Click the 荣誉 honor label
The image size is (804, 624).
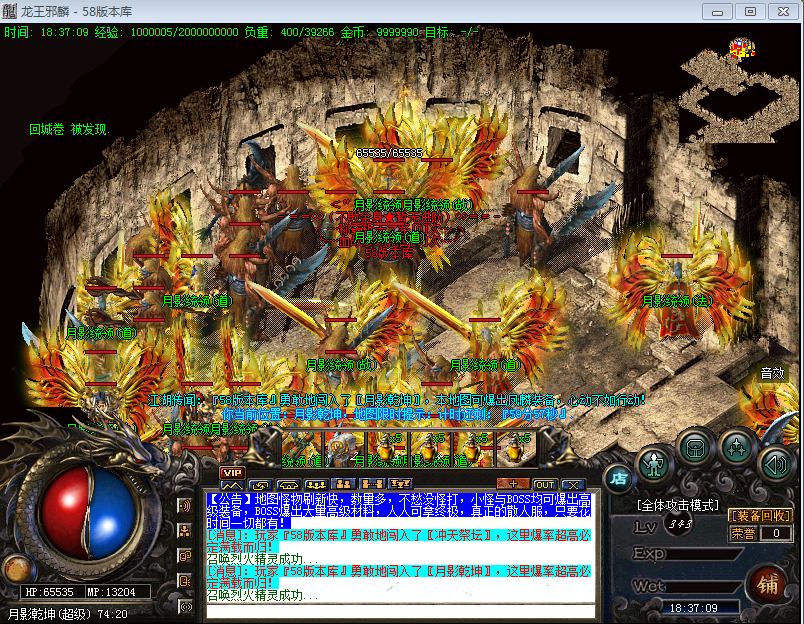[743, 534]
